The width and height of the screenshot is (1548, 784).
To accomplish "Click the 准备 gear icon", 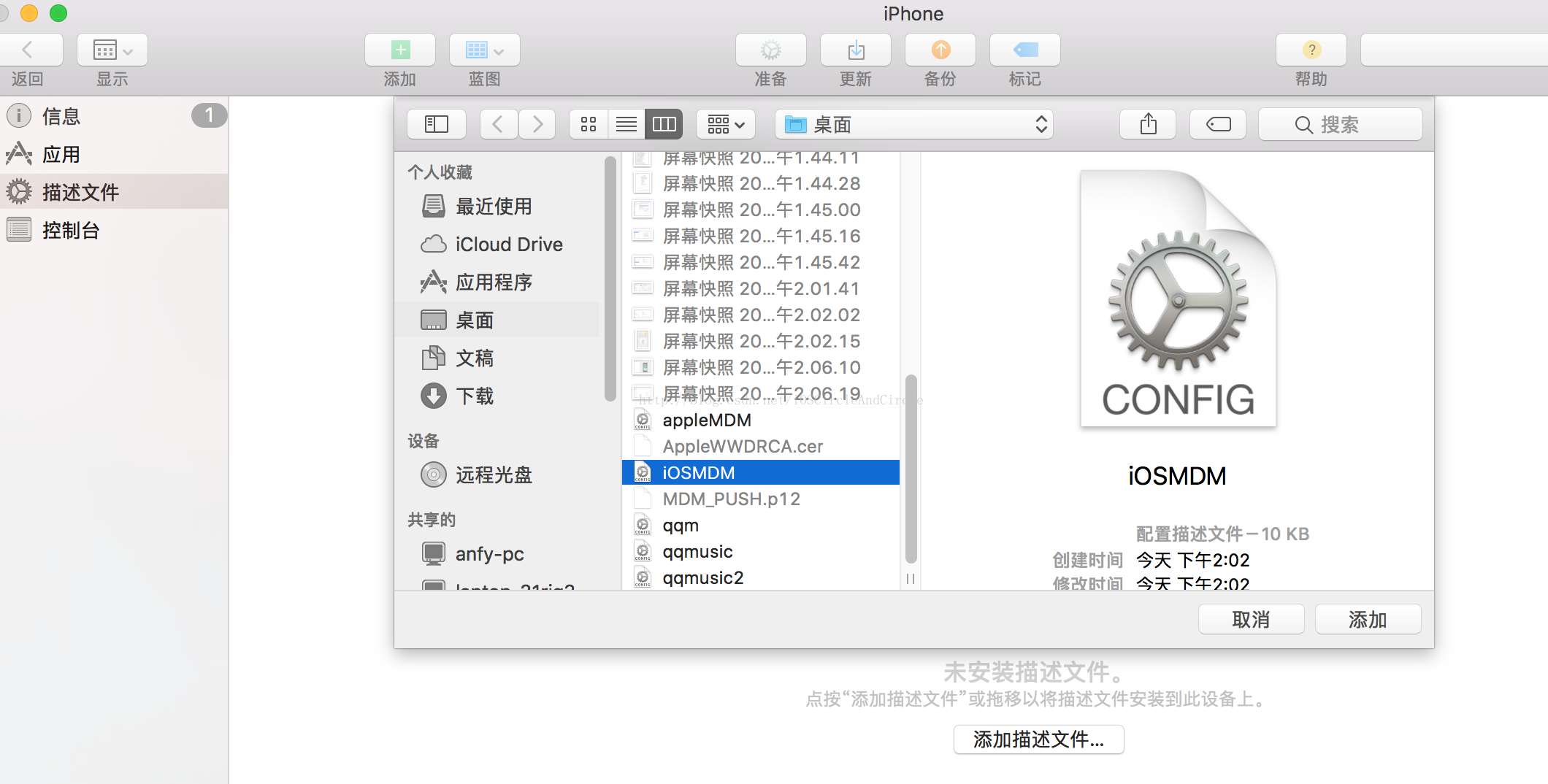I will (x=771, y=50).
